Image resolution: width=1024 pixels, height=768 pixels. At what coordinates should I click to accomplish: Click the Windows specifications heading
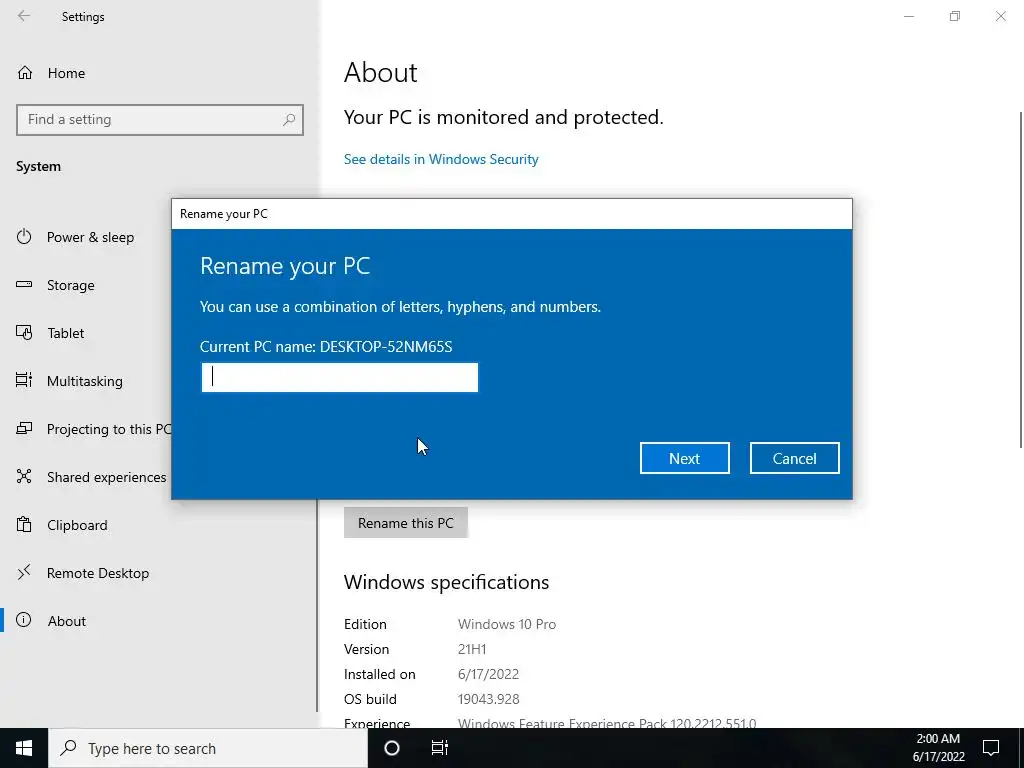[446, 582]
